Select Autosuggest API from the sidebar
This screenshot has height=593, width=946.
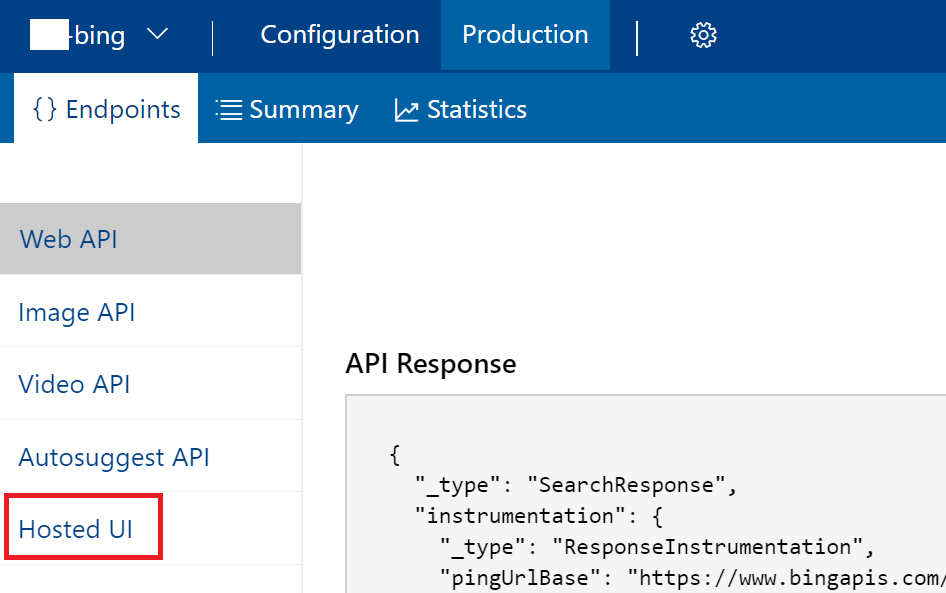coord(114,456)
